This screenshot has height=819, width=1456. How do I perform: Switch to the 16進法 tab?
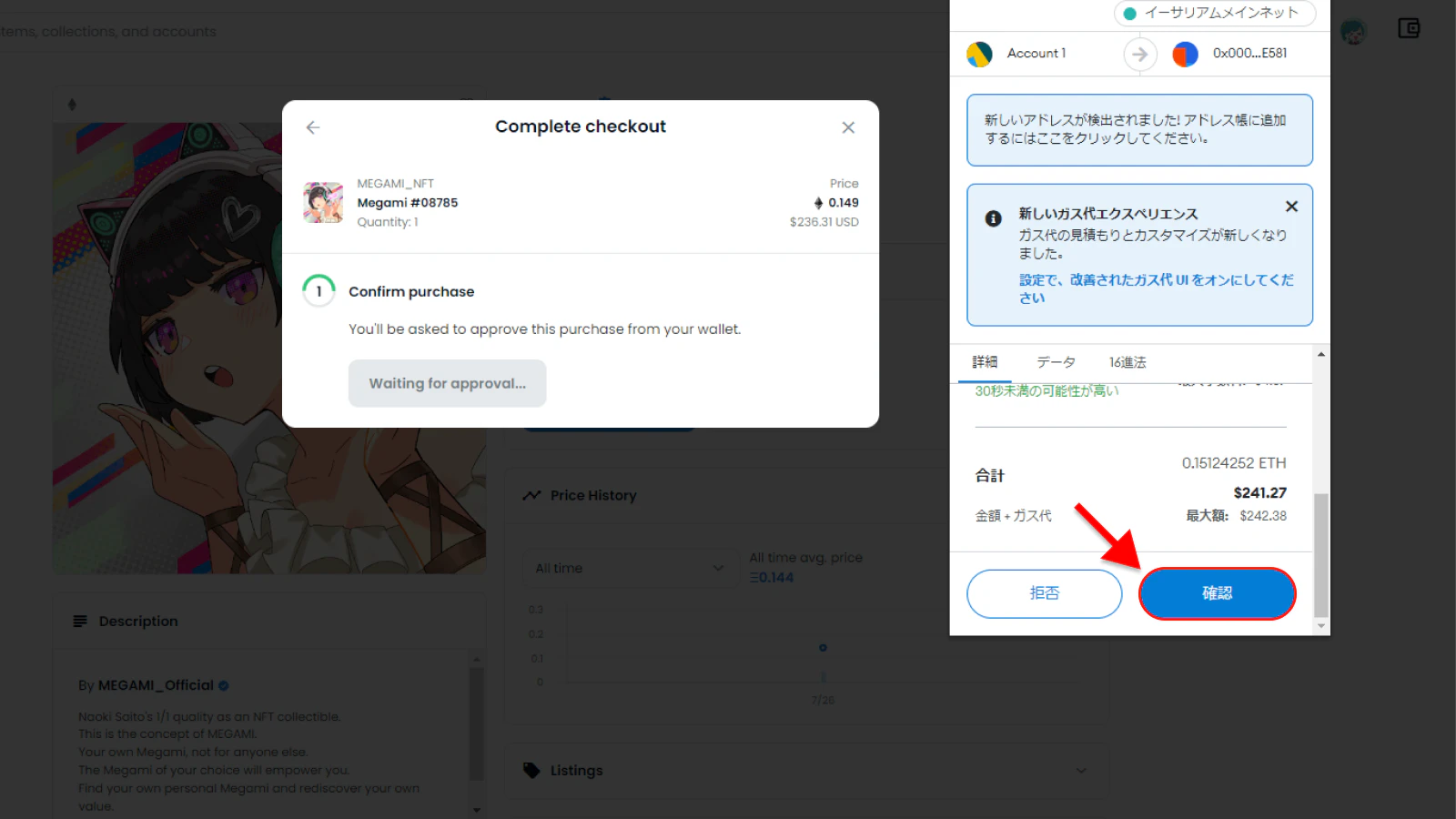point(1127,362)
